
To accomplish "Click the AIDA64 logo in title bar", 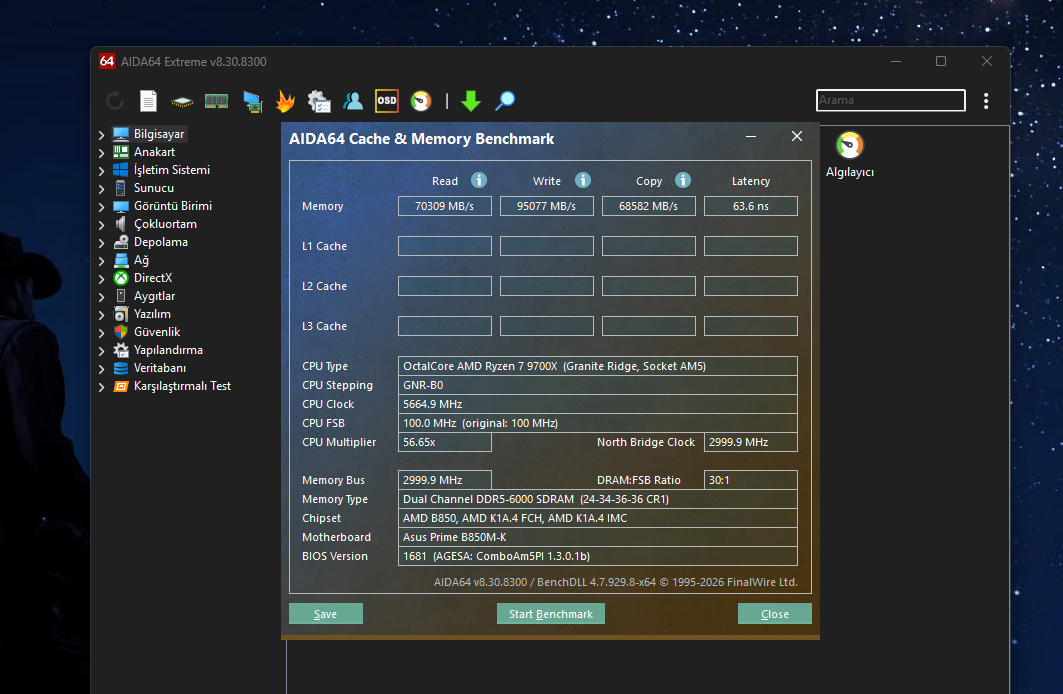I will (107, 61).
